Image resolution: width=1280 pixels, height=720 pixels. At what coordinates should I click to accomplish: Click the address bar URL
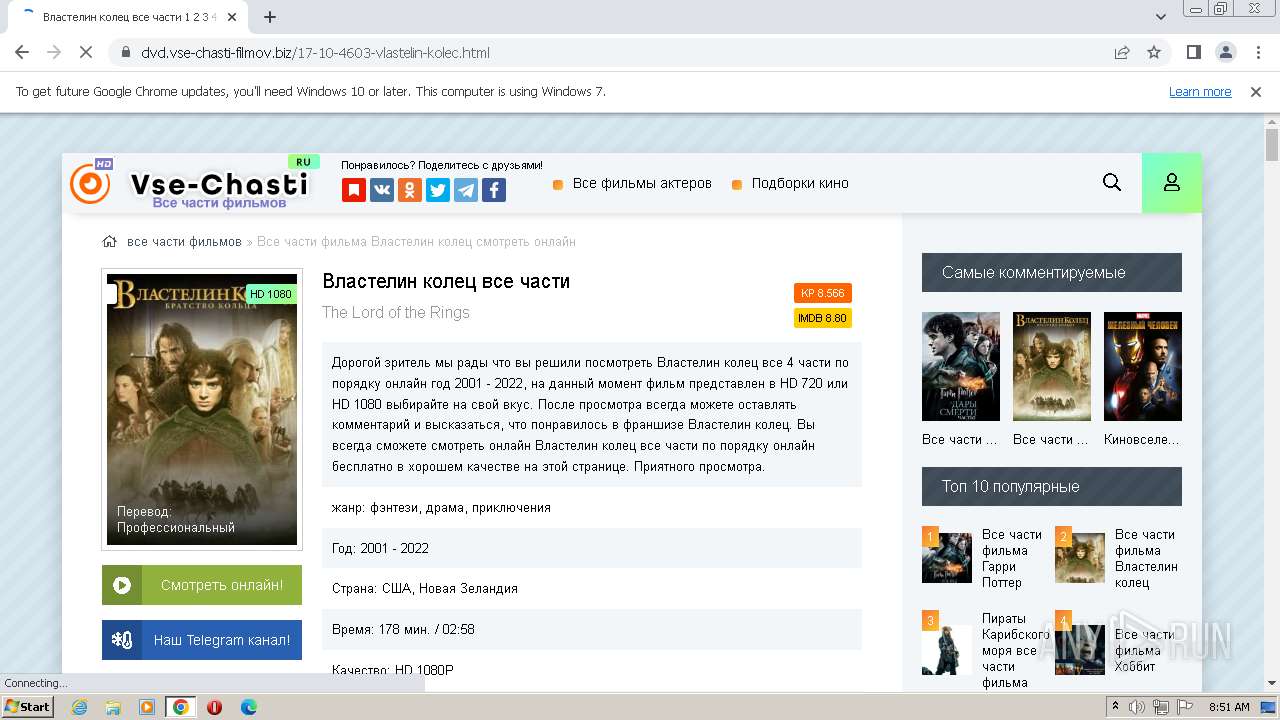tap(315, 52)
